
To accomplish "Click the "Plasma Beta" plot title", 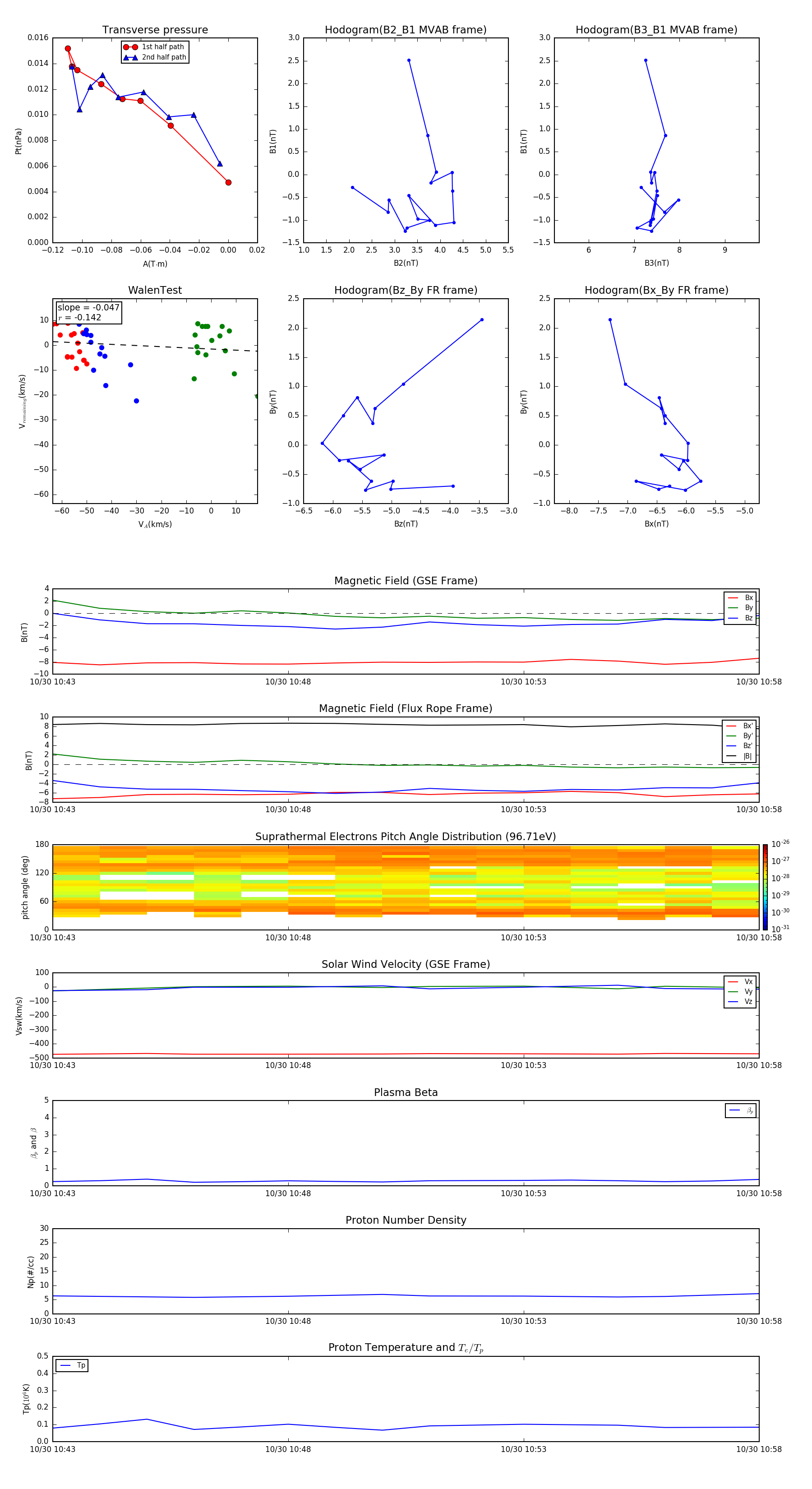I will pyautogui.click(x=406, y=1092).
